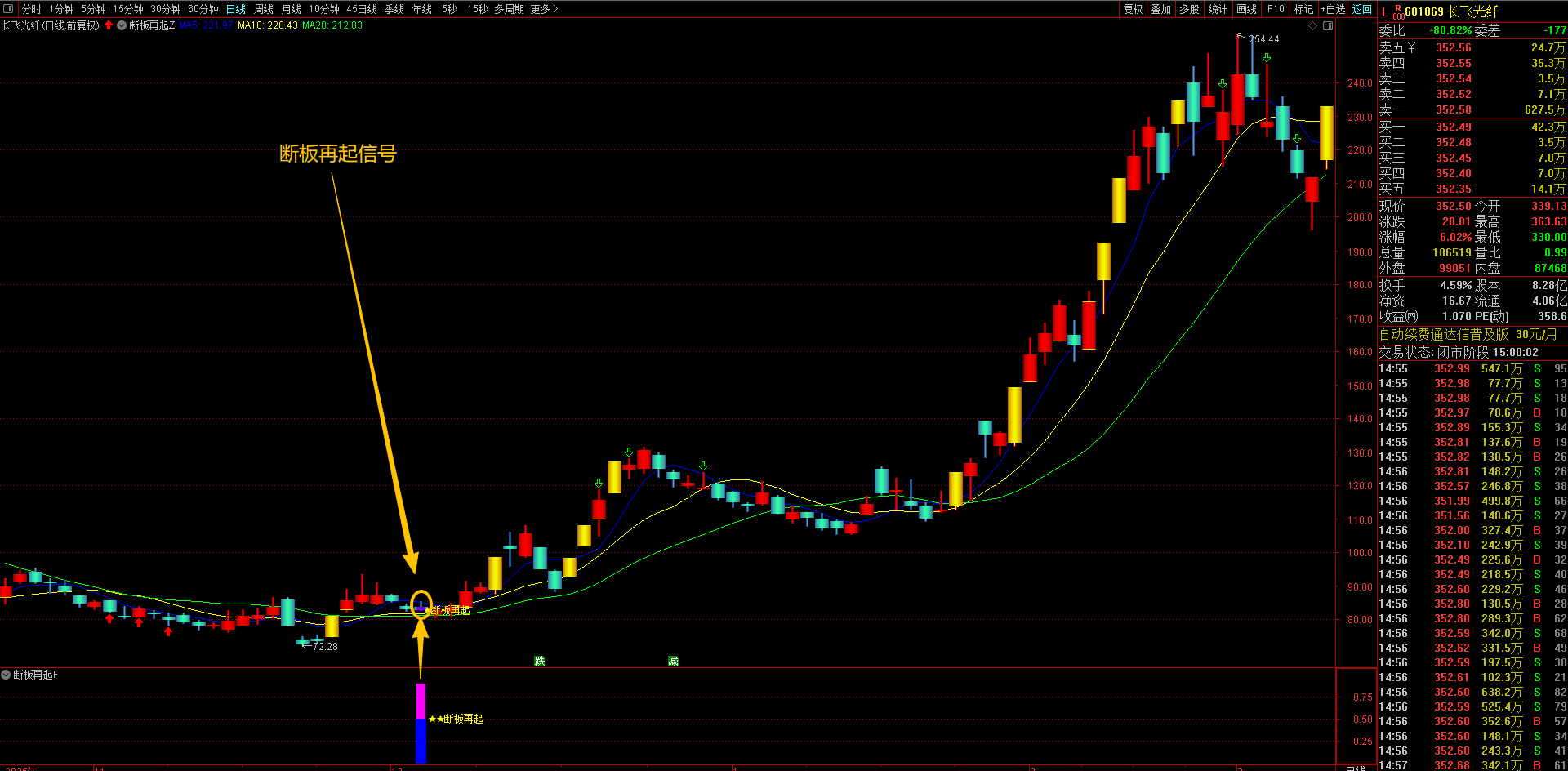Click the 卖一 352.50 order row
This screenshot has width=1568, height=771.
[1472, 109]
